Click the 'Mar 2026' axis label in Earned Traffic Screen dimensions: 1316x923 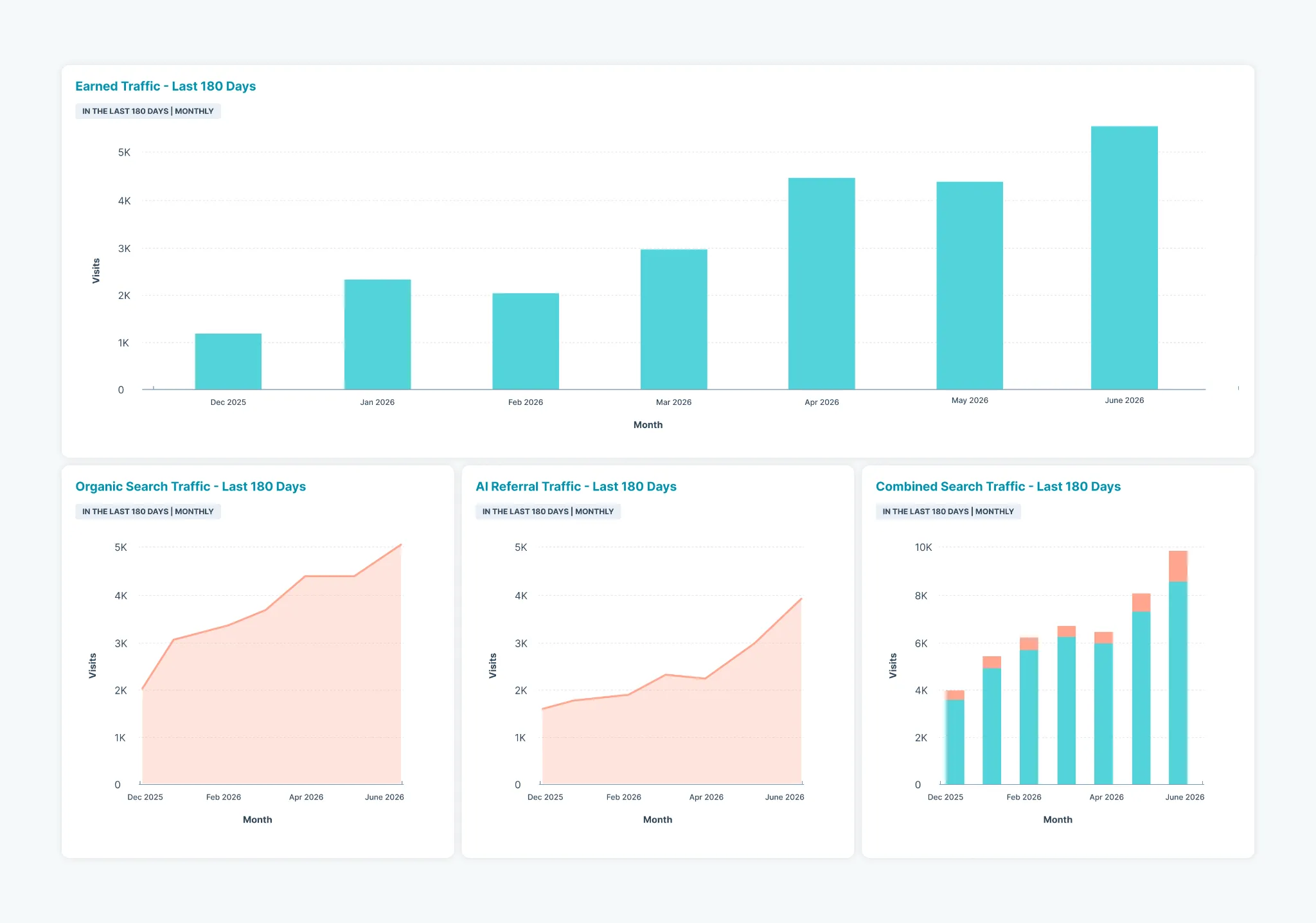673,402
